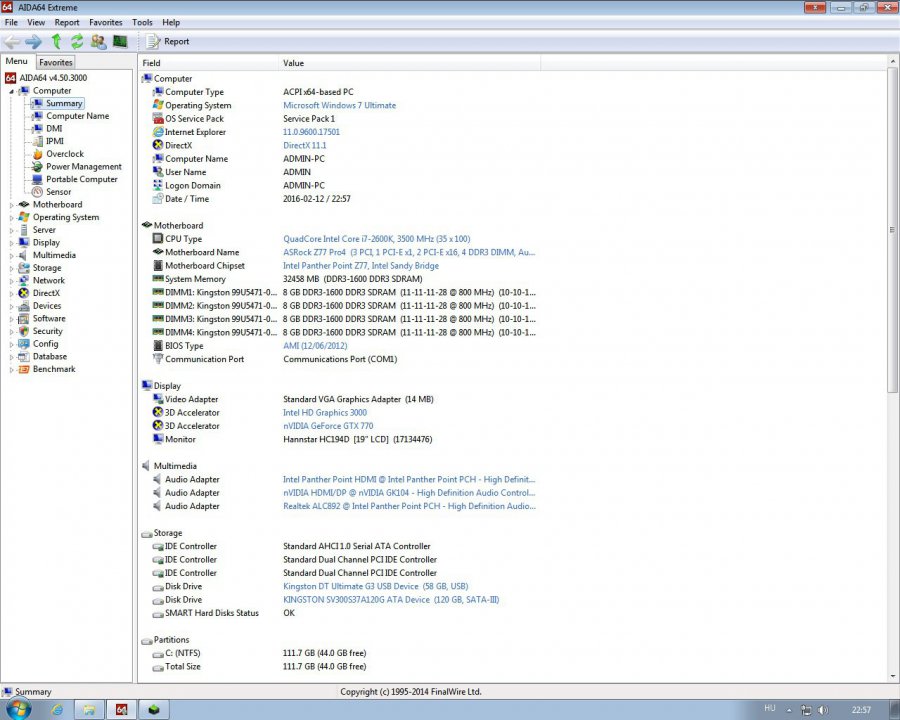Viewport: 900px width, 720px height.
Task: Expand the Operating System tree node
Action: coord(11,218)
